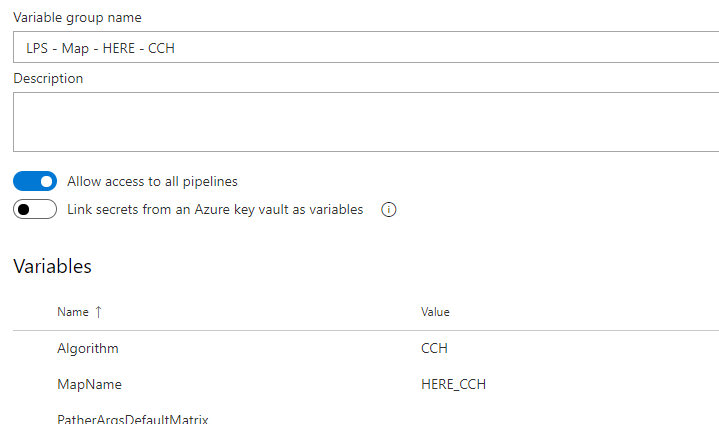Click the Variable group name field label
This screenshot has height=424, width=719.
coord(77,17)
